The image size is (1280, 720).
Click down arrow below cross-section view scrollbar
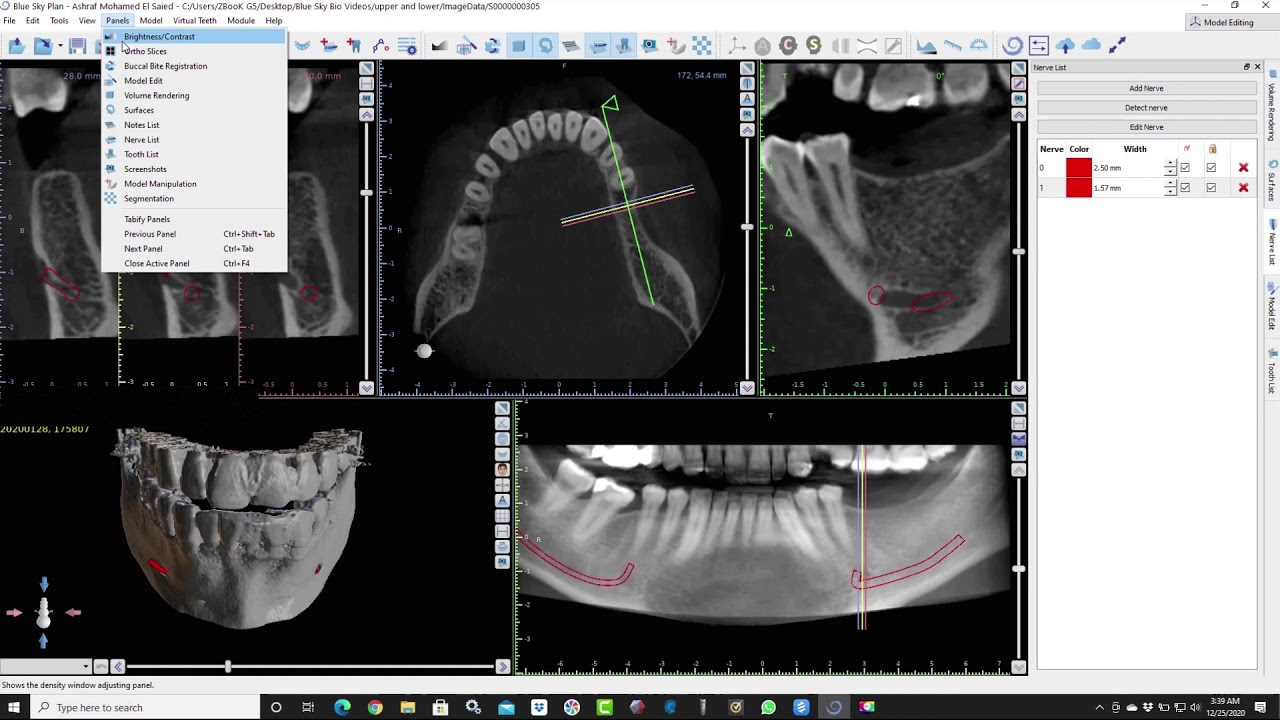point(366,388)
